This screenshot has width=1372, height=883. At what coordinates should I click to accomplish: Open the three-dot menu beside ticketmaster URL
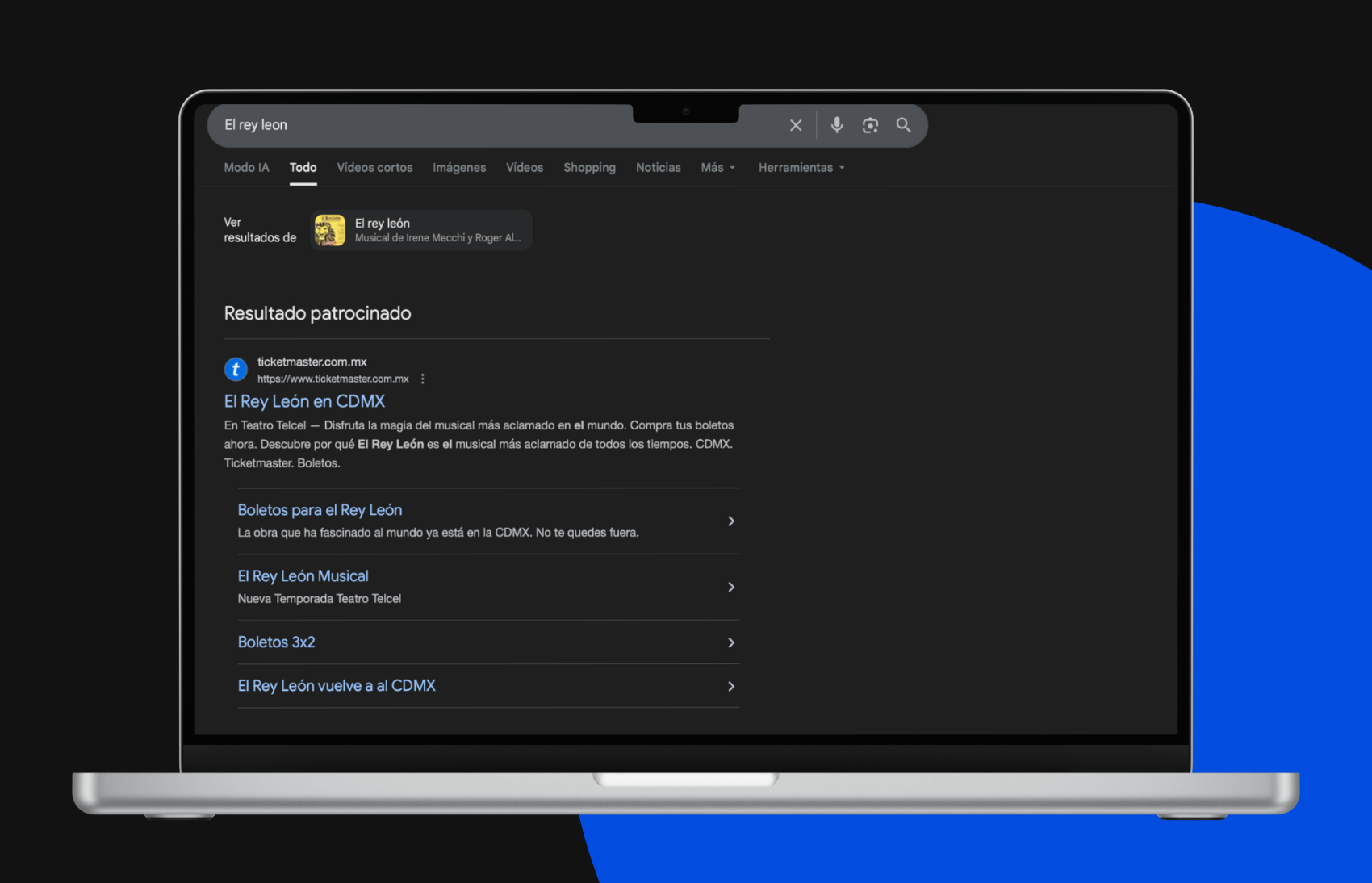click(422, 379)
